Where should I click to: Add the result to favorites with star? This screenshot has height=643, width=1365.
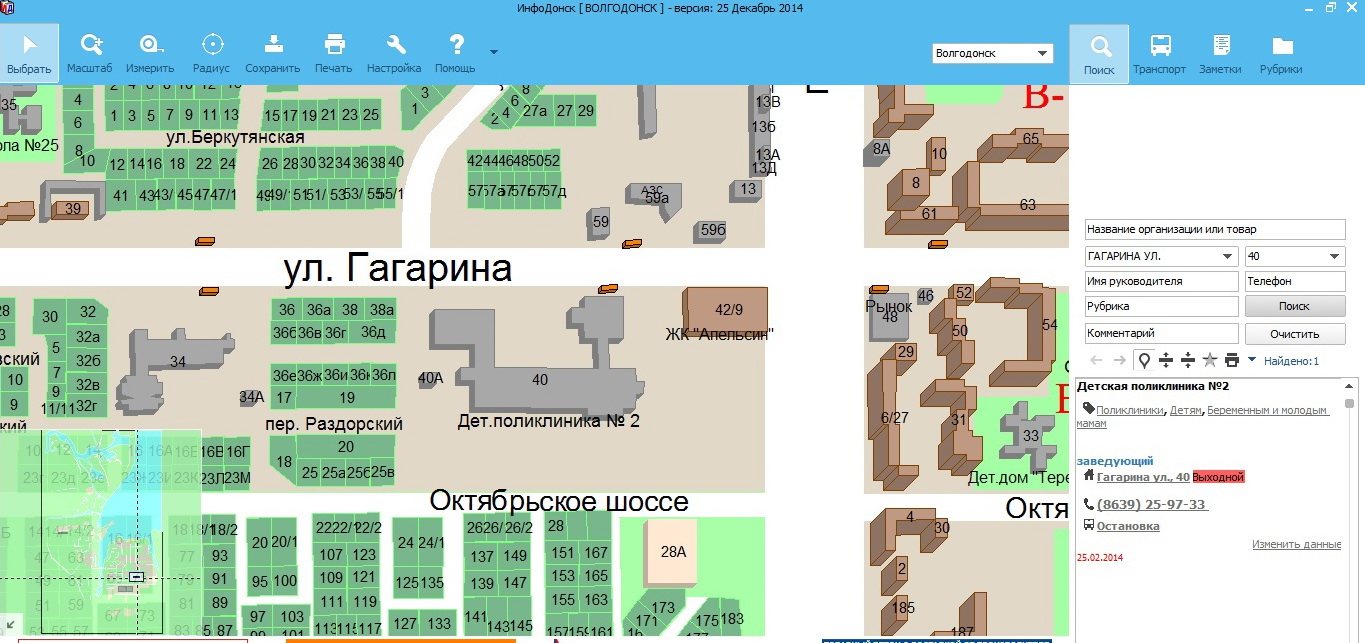[x=1209, y=360]
